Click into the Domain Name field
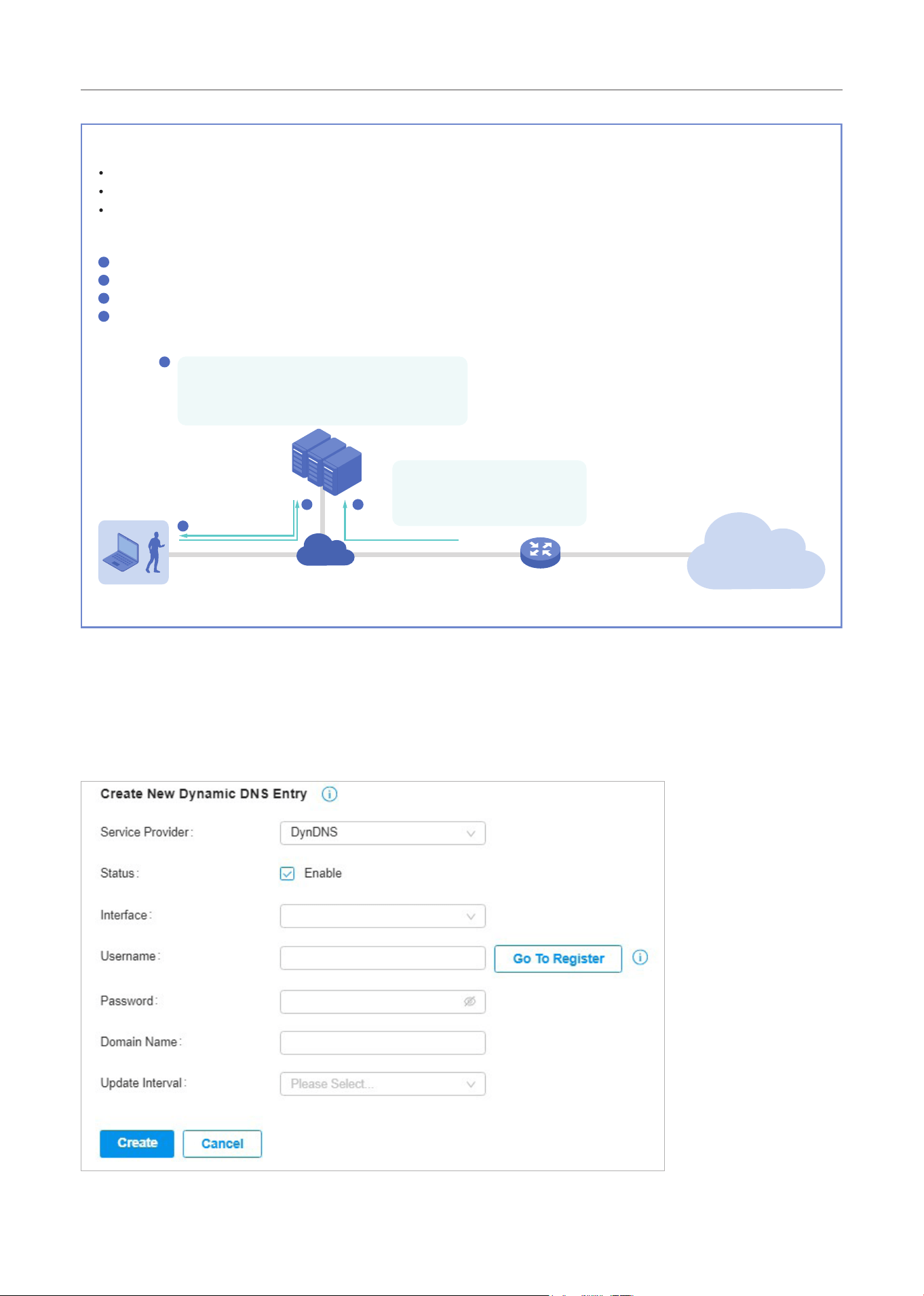The width and height of the screenshot is (924, 1296). (x=383, y=1043)
